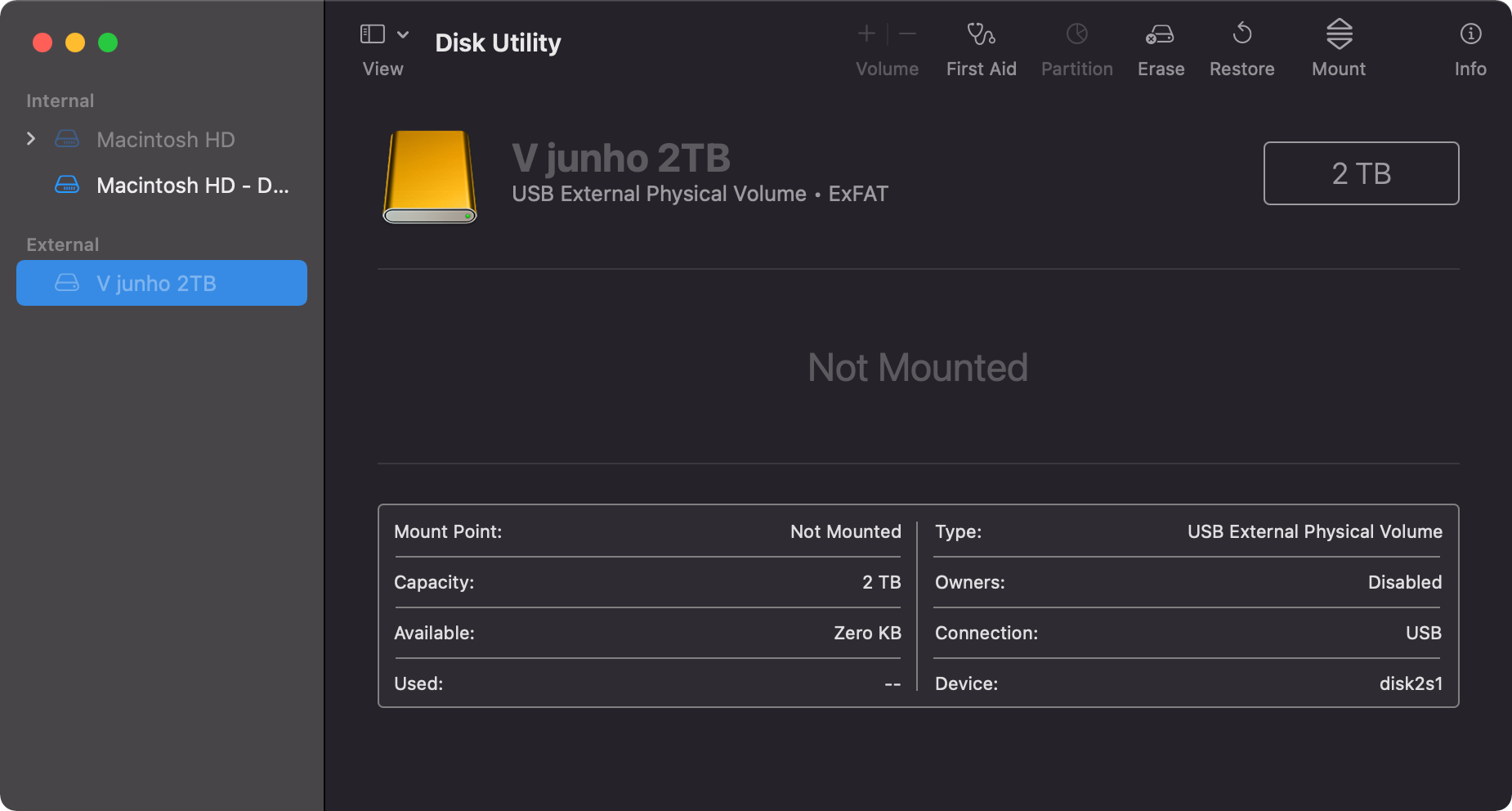The width and height of the screenshot is (1512, 811).
Task: Open the Info icon in toolbar
Action: [x=1471, y=34]
